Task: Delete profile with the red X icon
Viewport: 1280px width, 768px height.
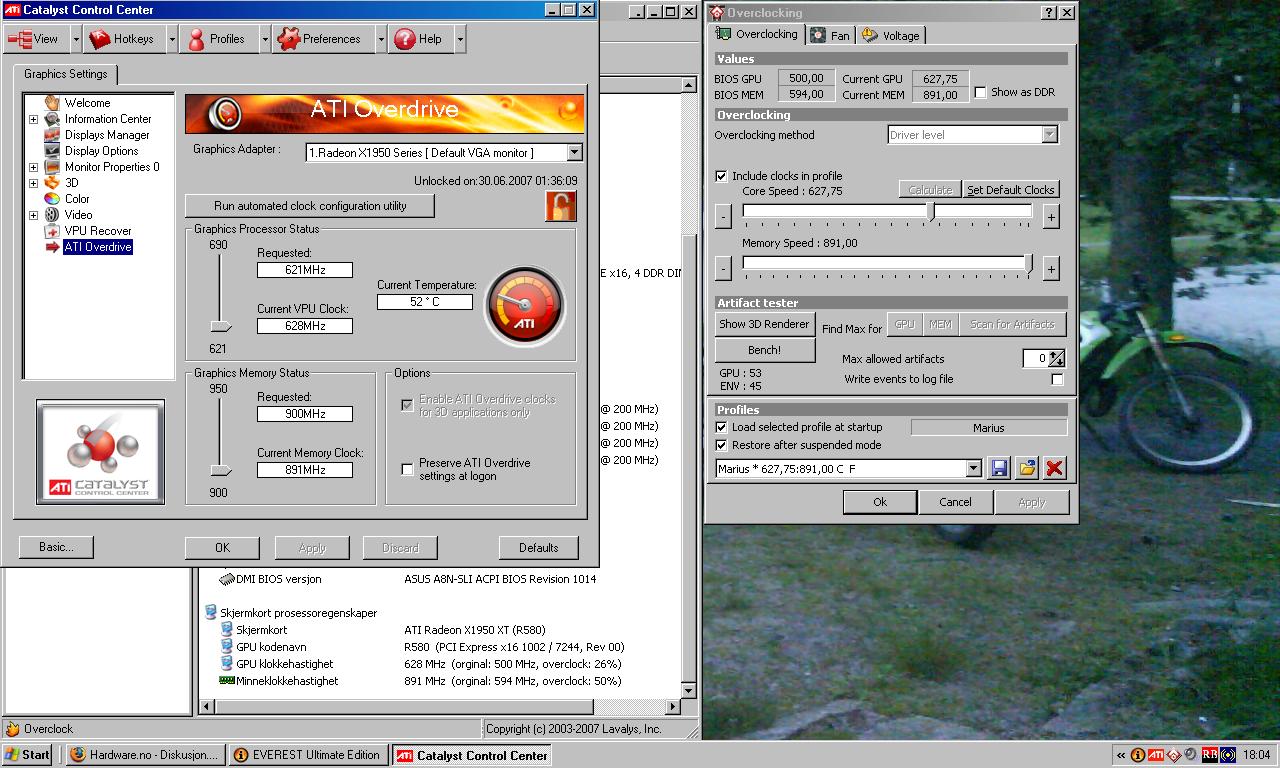Action: click(x=1054, y=468)
